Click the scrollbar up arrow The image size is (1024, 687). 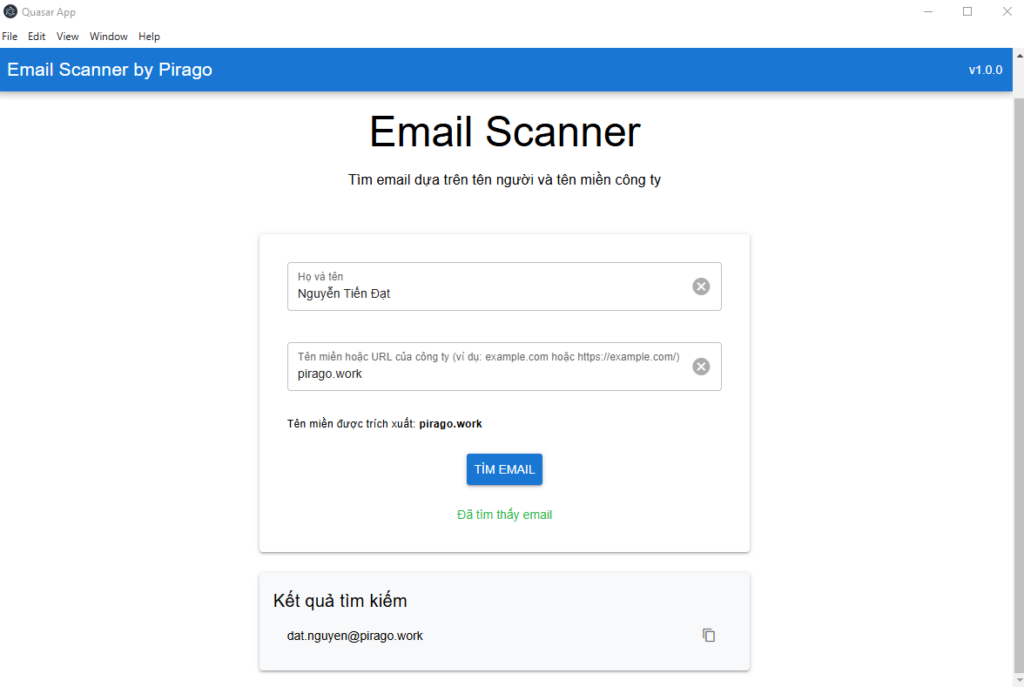(1019, 56)
